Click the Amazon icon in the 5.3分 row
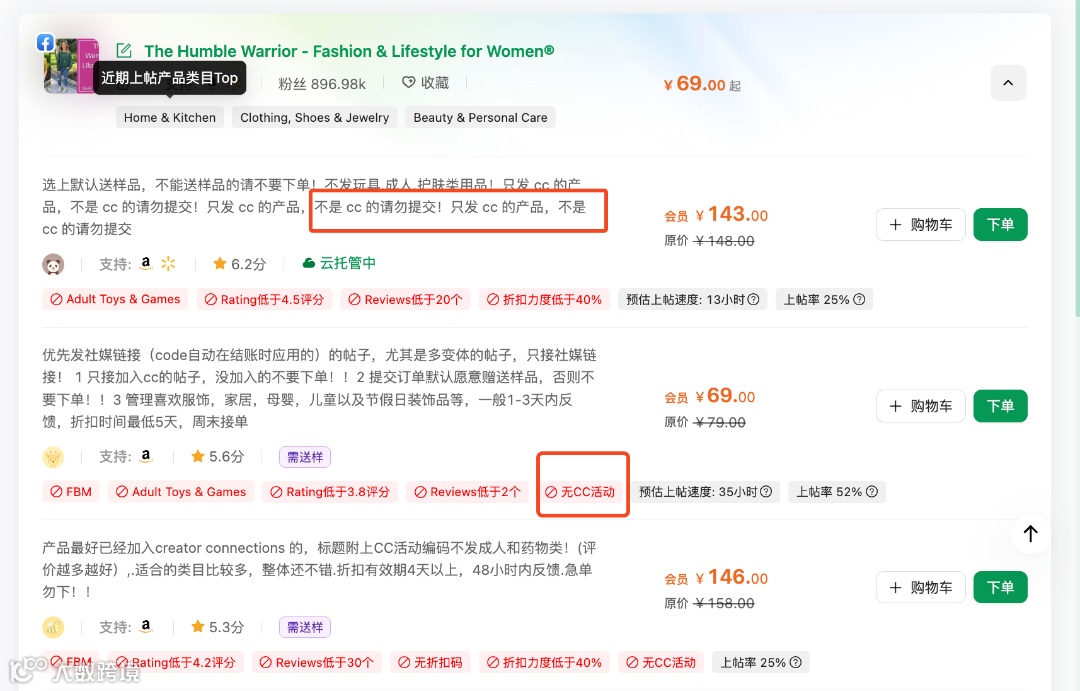The image size is (1080, 691). tap(145, 626)
